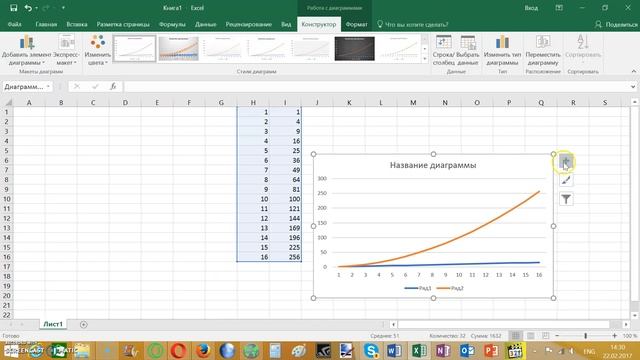Select row 10 header
Screen dimensions: 640x360
coord(7,199)
